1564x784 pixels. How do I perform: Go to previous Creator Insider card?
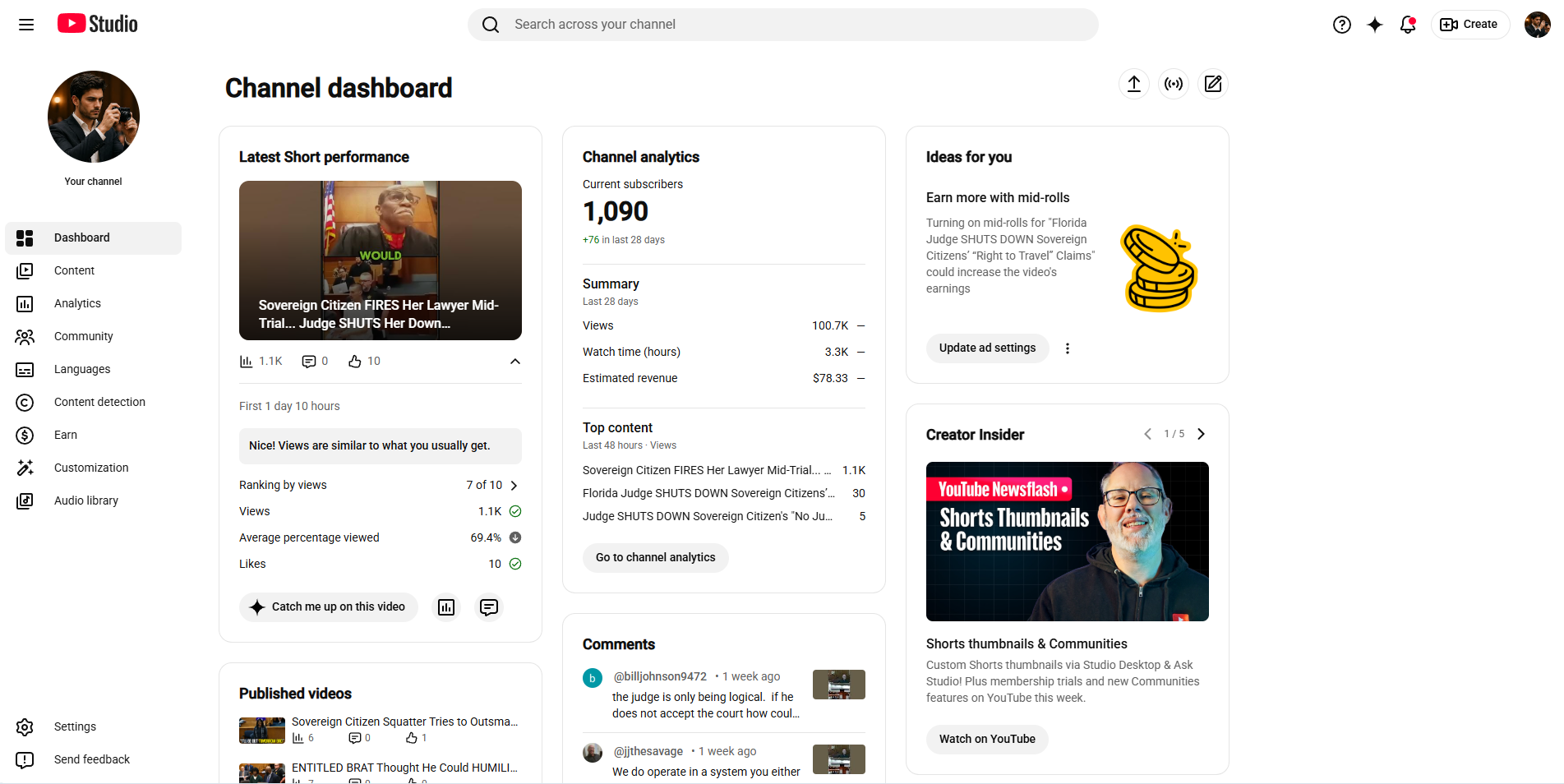point(1147,434)
